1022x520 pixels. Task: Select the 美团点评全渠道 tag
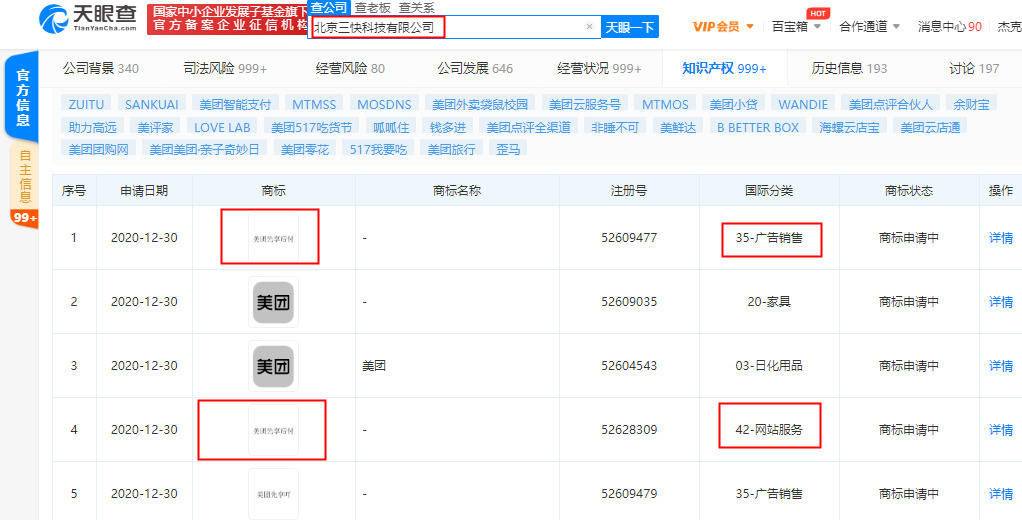click(528, 127)
